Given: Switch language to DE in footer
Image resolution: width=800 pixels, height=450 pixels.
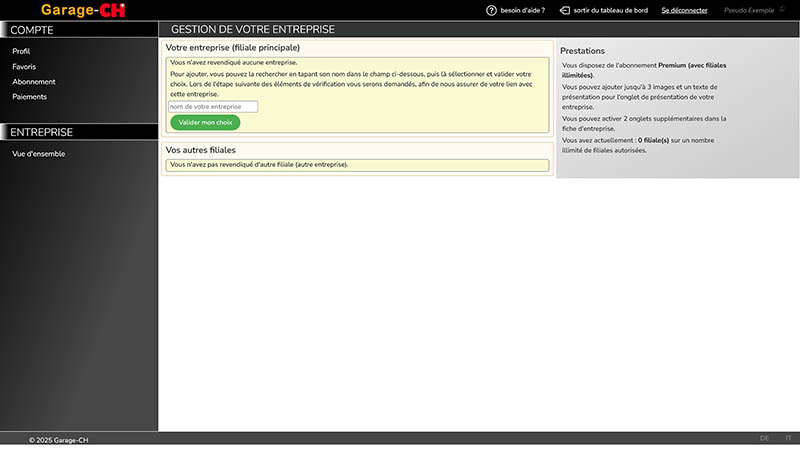Looking at the screenshot, I should coord(764,438).
